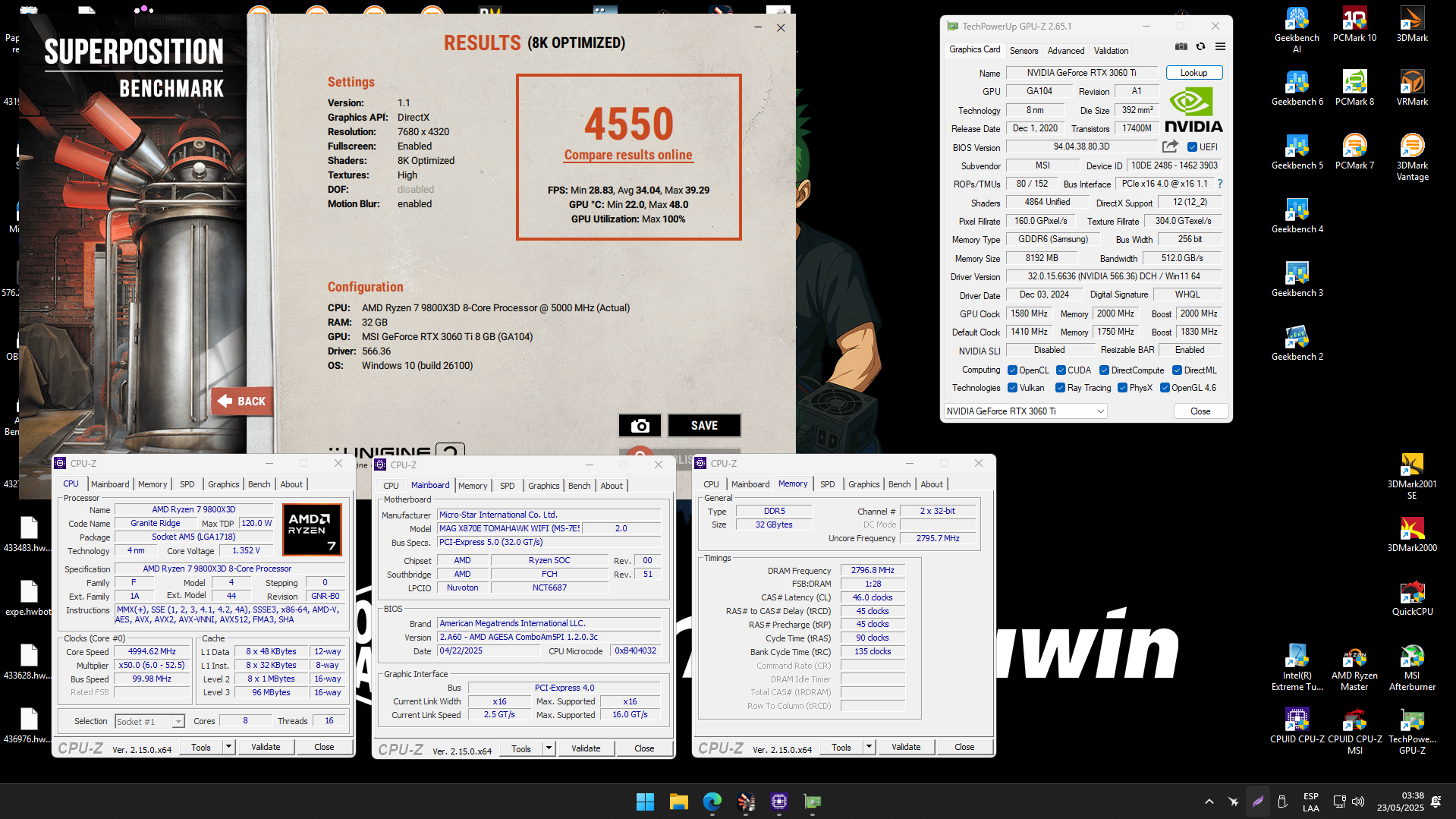Toggle Ray Tracing checkbox in GPU-Z
Image resolution: width=1456 pixels, height=819 pixels.
point(1060,388)
